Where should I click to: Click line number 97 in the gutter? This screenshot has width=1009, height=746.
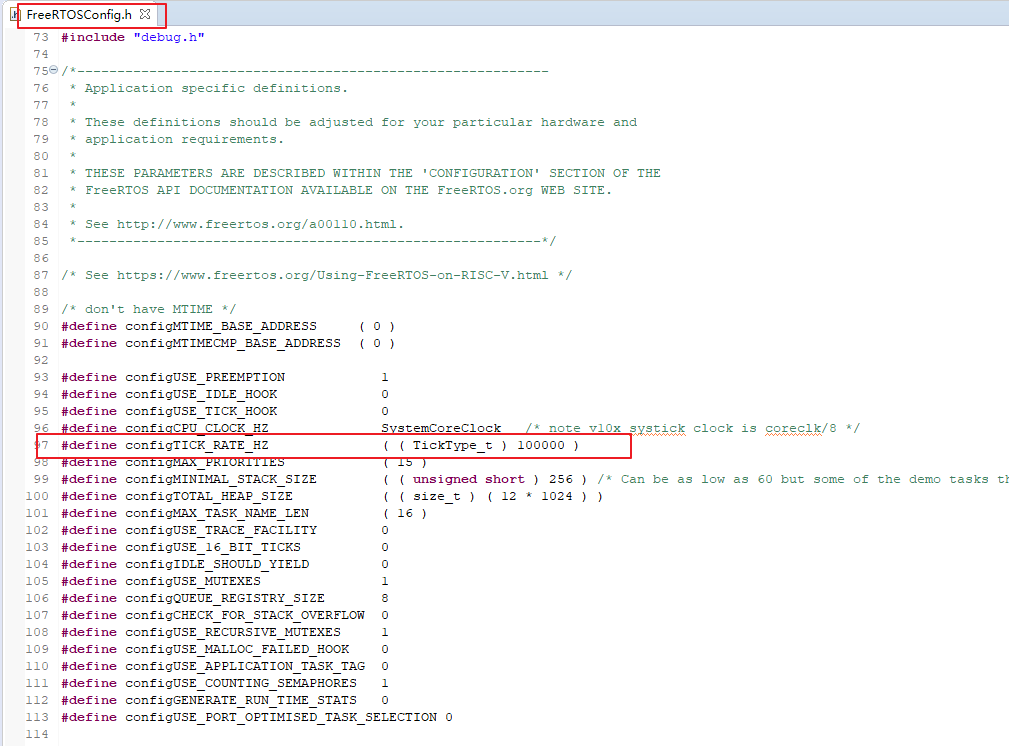(40, 445)
